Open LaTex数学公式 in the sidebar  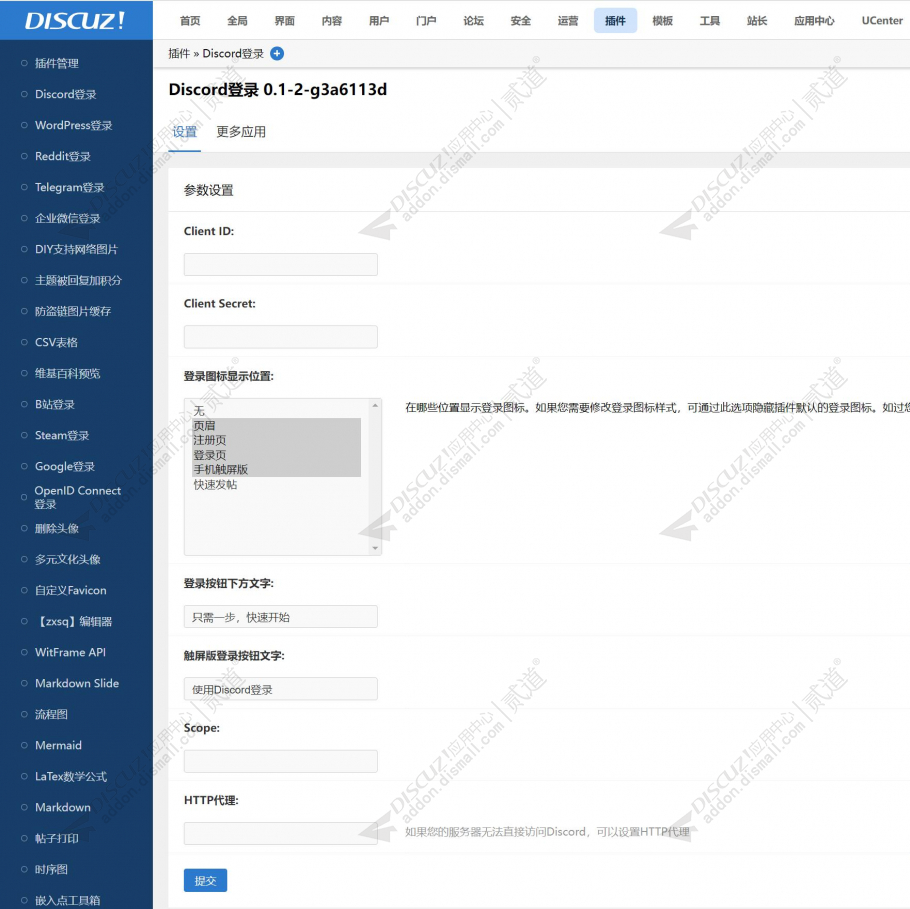(x=71, y=776)
